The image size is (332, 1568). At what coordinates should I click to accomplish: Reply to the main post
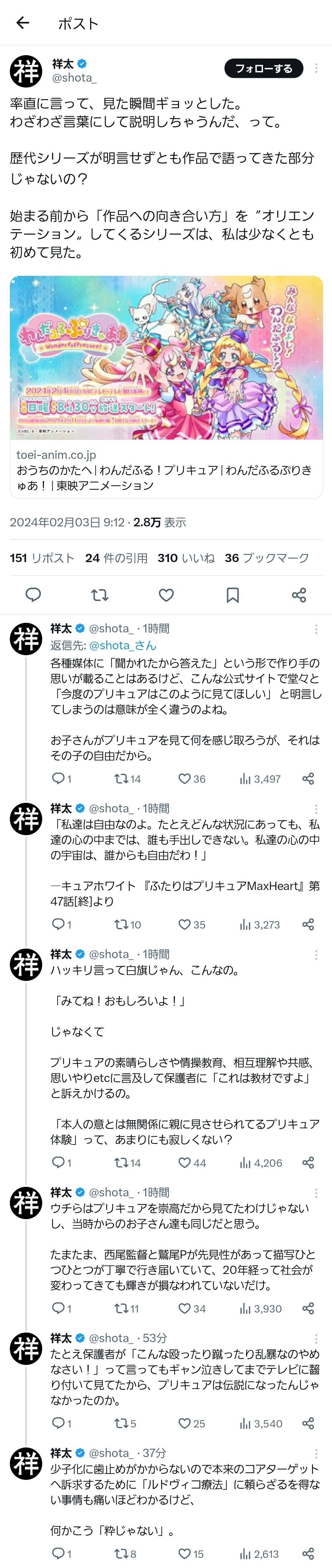[x=34, y=595]
